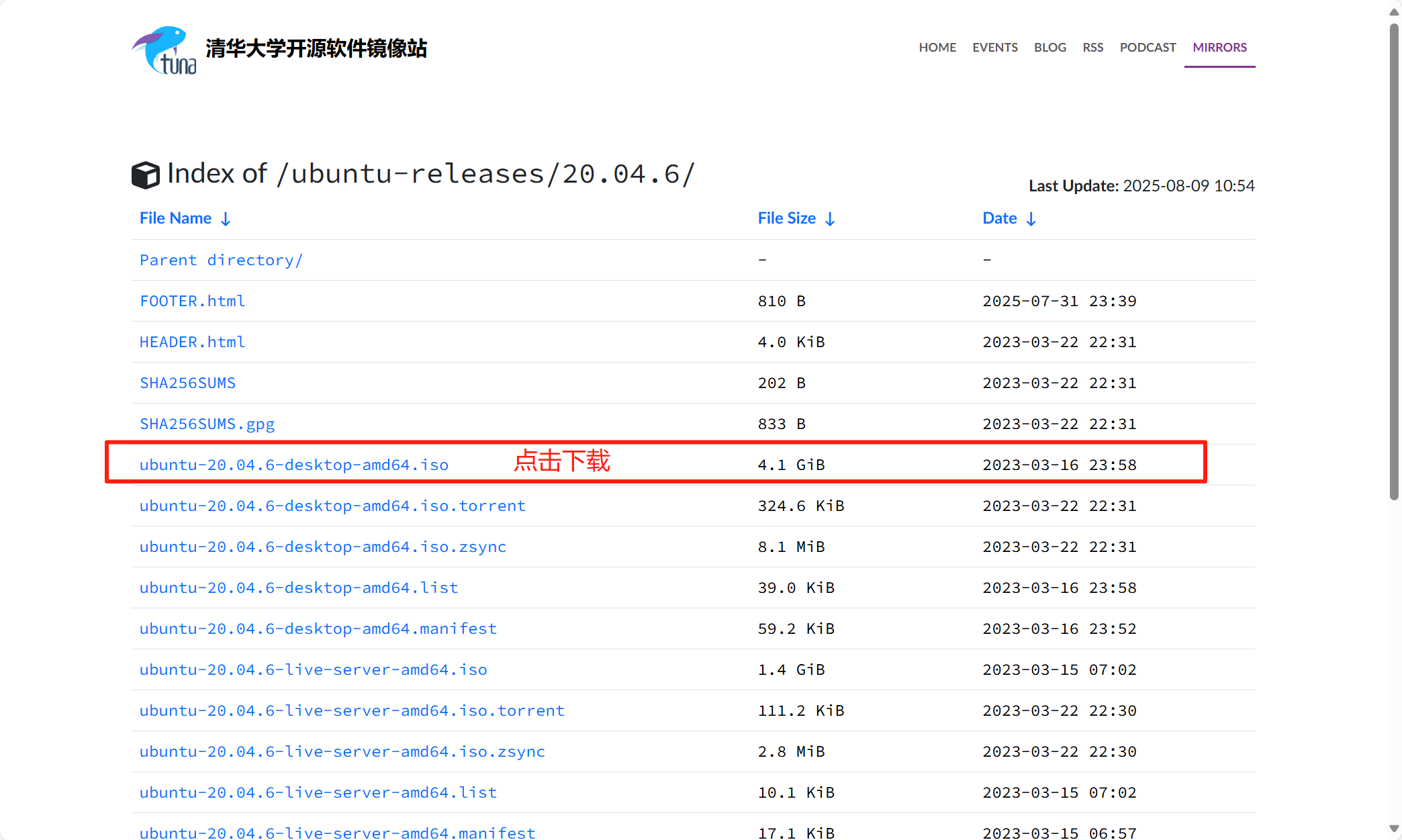
Task: Open ubuntu-20.04.6-desktop-amd64.manifest
Action: click(x=318, y=629)
